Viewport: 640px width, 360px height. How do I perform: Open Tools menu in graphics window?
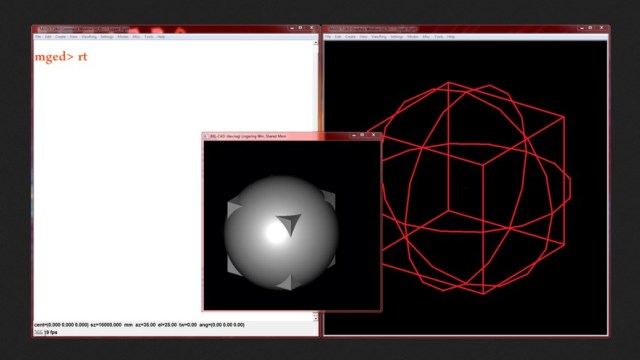[x=438, y=37]
